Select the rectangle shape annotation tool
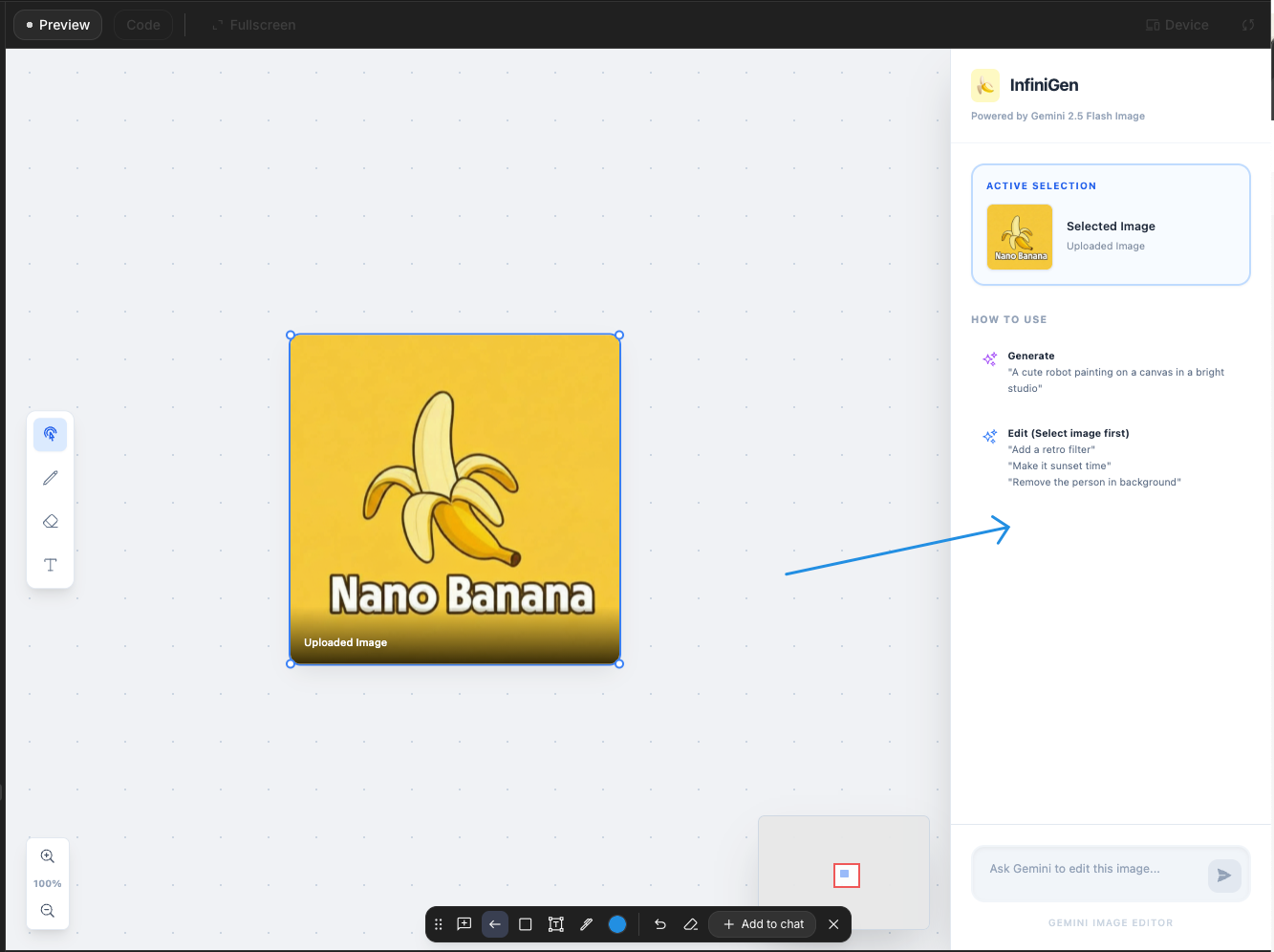Image resolution: width=1274 pixels, height=952 pixels. point(526,924)
